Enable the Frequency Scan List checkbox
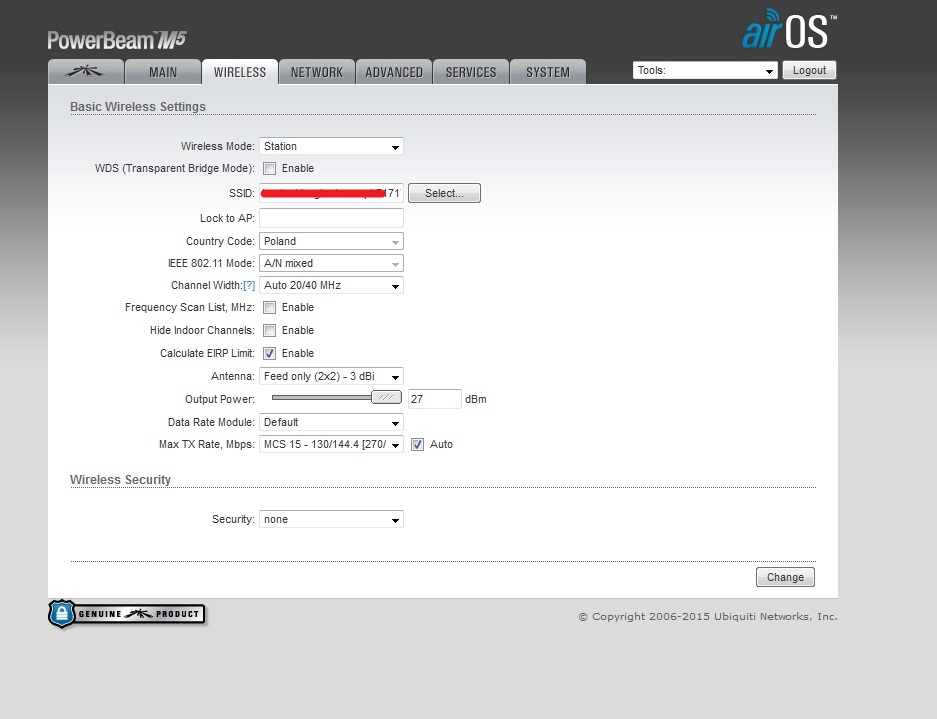937x719 pixels. click(x=270, y=308)
